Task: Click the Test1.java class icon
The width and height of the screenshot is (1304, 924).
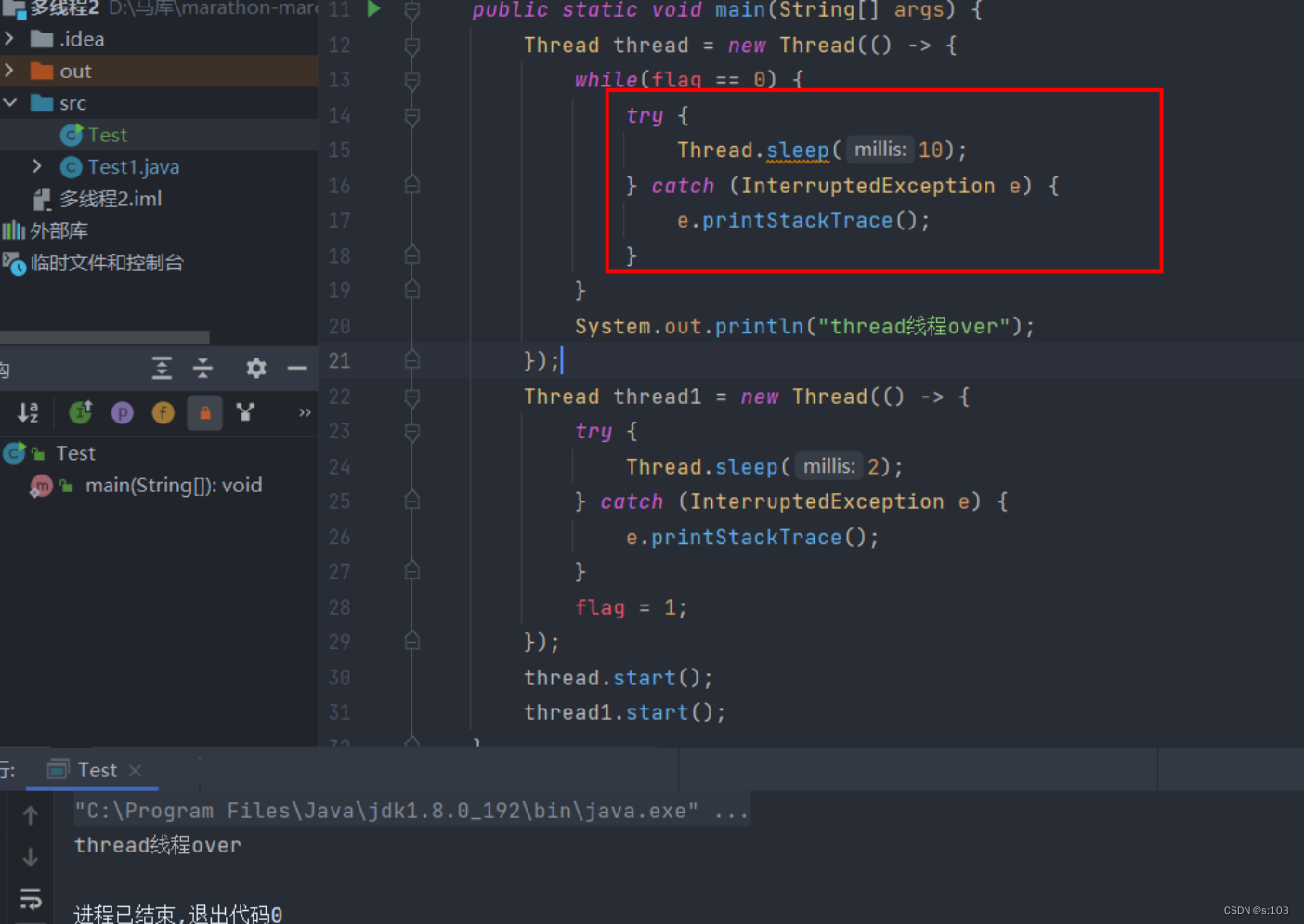Action: tap(72, 167)
